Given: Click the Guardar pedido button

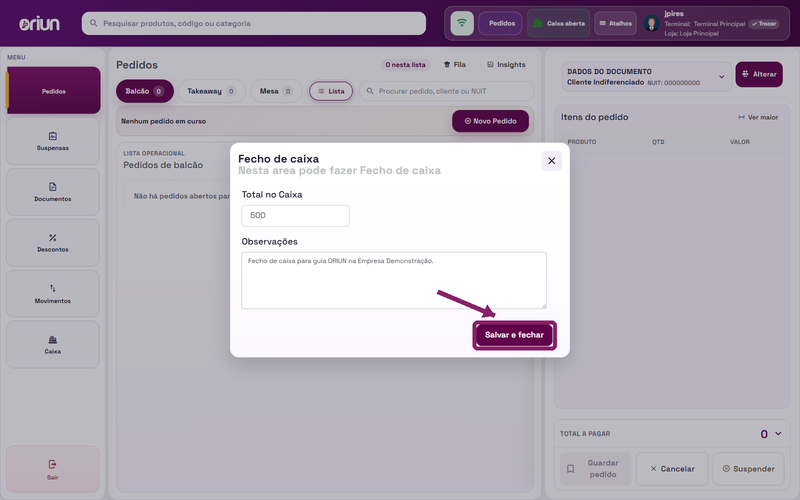Looking at the screenshot, I should [x=595, y=469].
